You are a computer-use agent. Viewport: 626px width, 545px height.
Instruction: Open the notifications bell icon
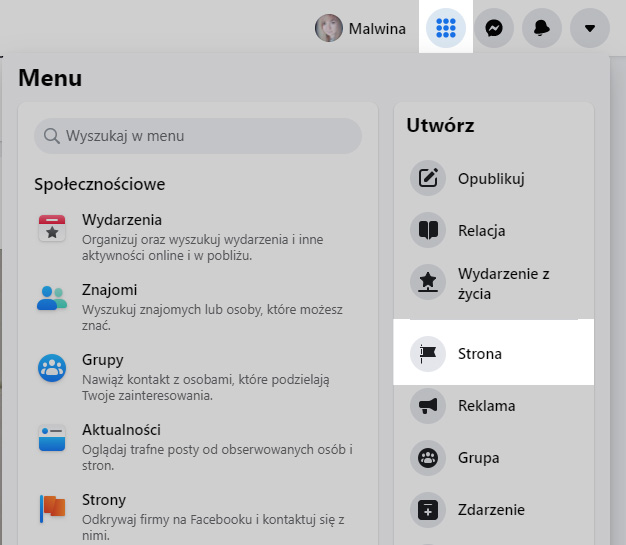(542, 28)
